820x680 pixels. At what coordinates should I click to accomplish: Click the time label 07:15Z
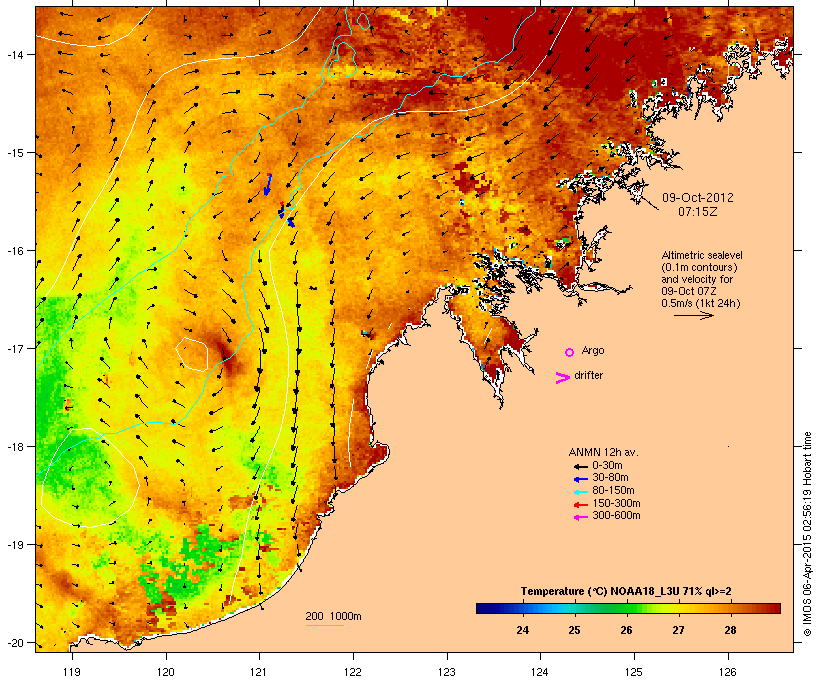pyautogui.click(x=698, y=212)
